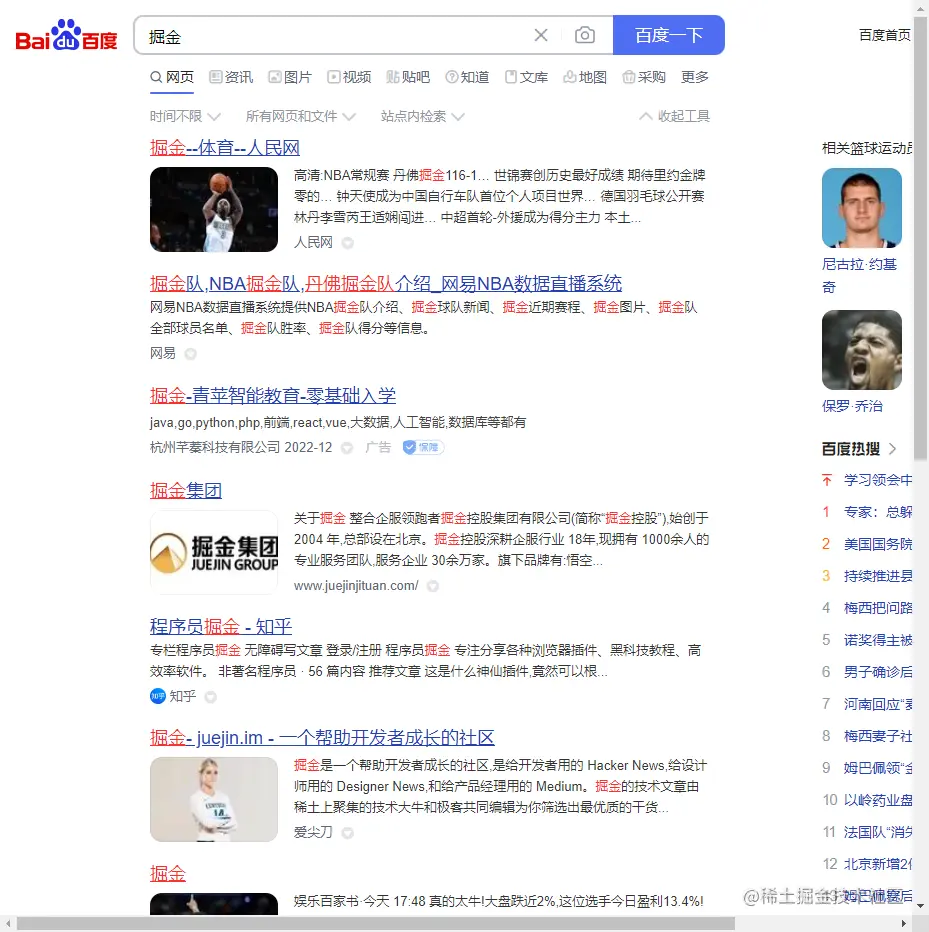The height and width of the screenshot is (932, 929).
Task: Click the 知乎 source logo icon
Action: pyautogui.click(x=158, y=696)
